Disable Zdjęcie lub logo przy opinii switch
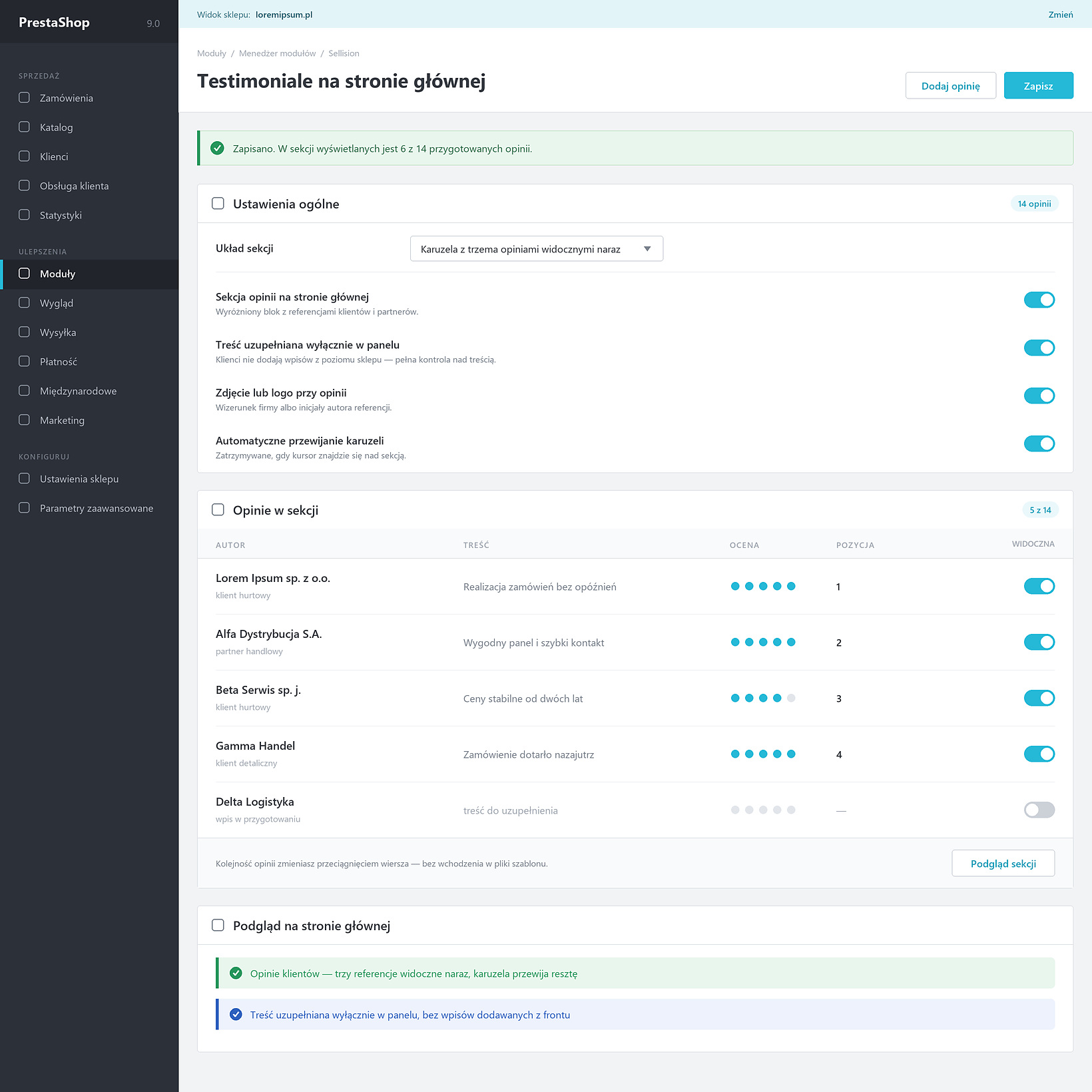The image size is (1092, 1092). pyautogui.click(x=1039, y=396)
